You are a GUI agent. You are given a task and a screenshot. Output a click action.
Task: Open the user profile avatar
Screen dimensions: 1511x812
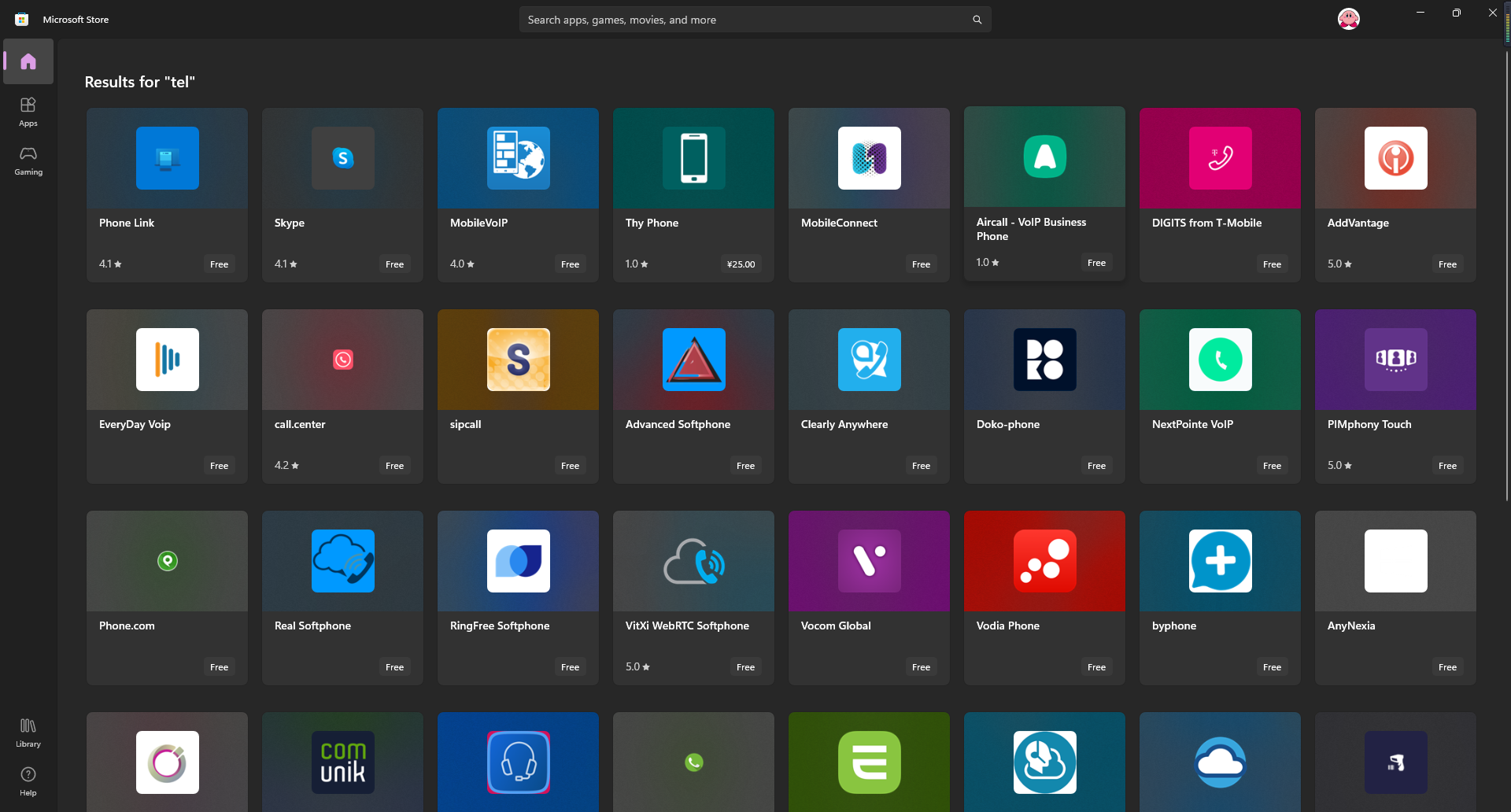coord(1349,19)
